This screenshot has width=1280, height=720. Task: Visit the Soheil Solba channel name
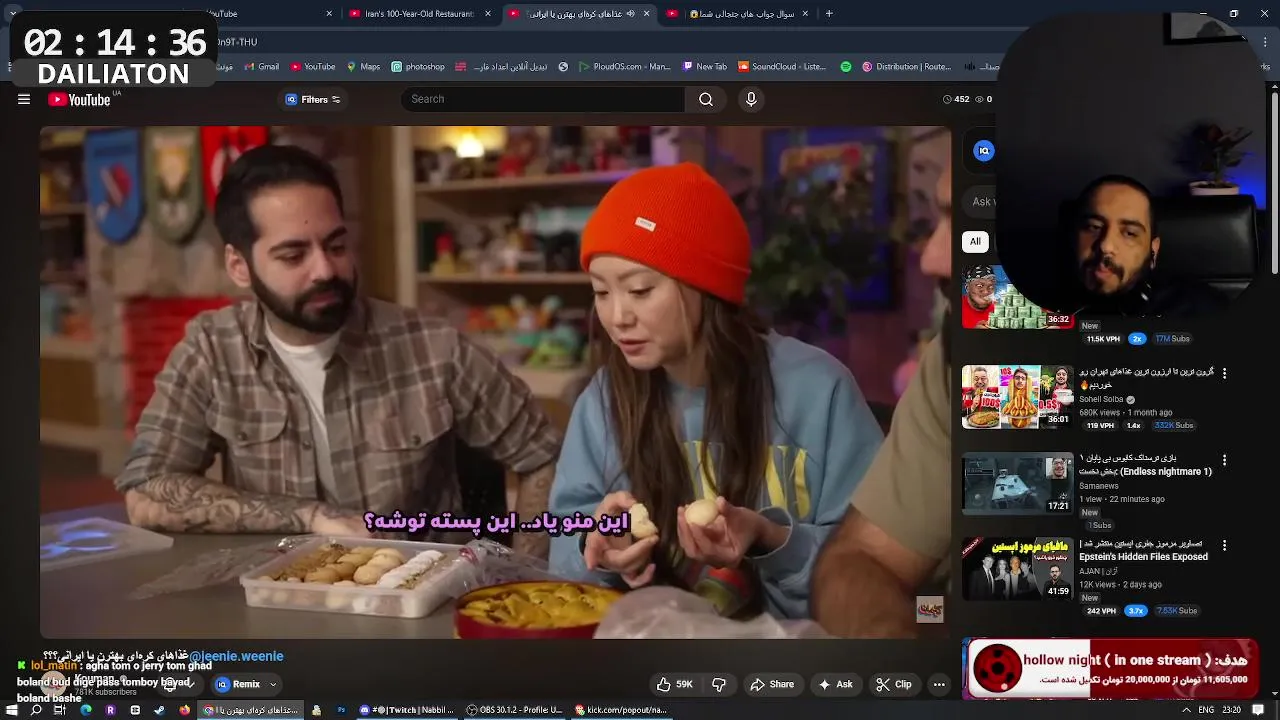(1101, 399)
